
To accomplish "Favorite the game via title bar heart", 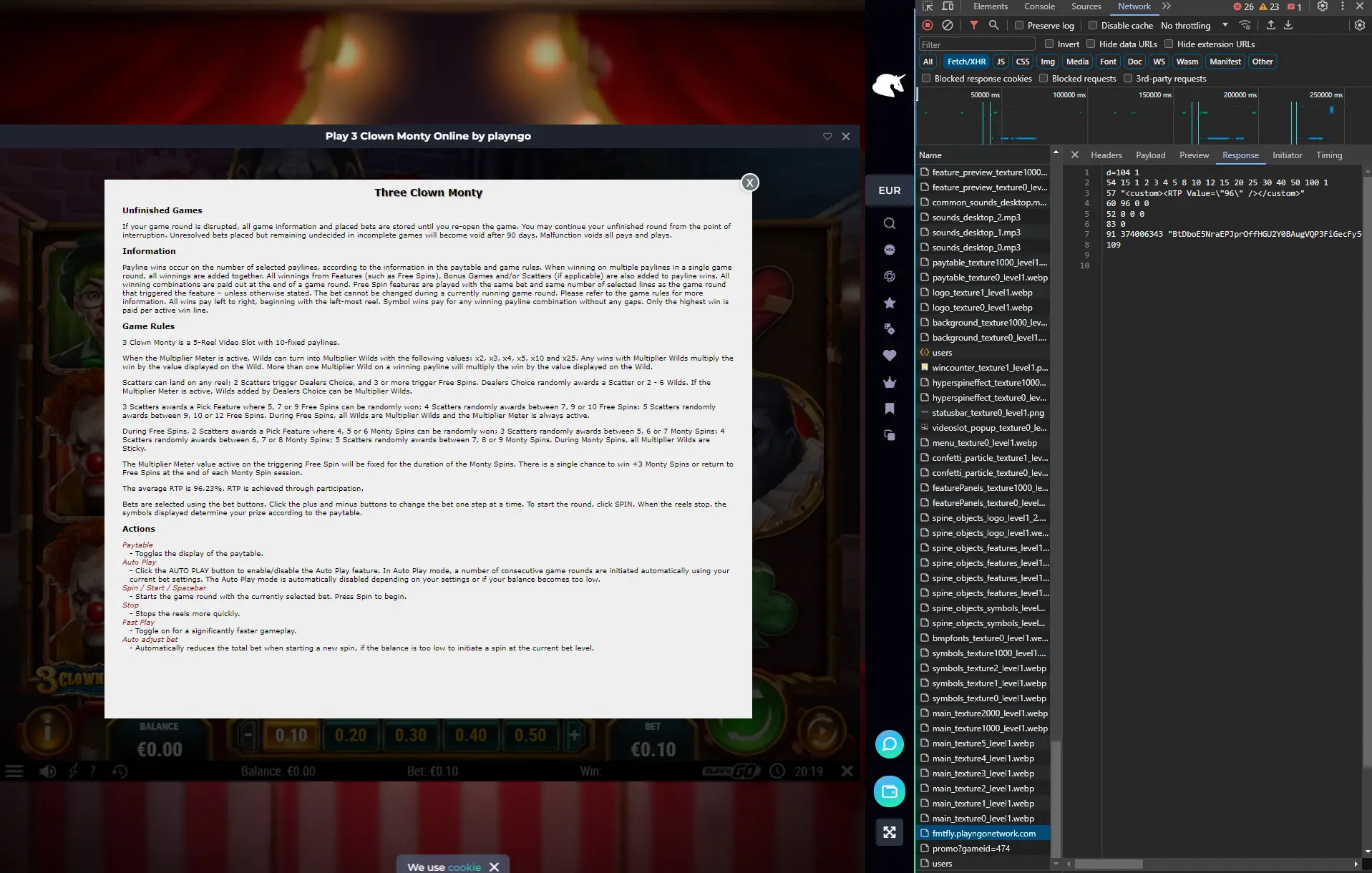I will point(827,136).
